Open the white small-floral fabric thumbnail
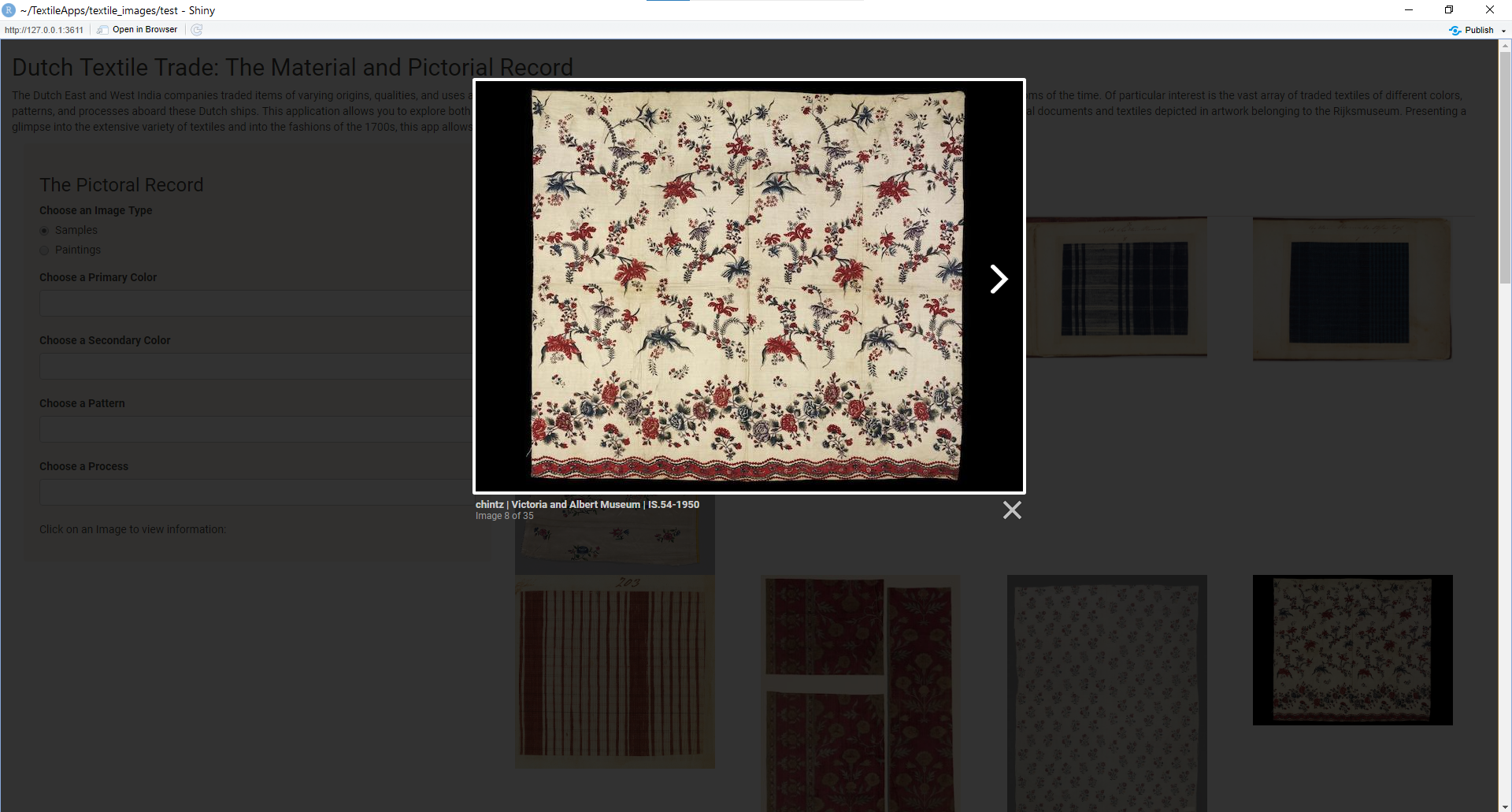The height and width of the screenshot is (812, 1512). click(x=1106, y=693)
